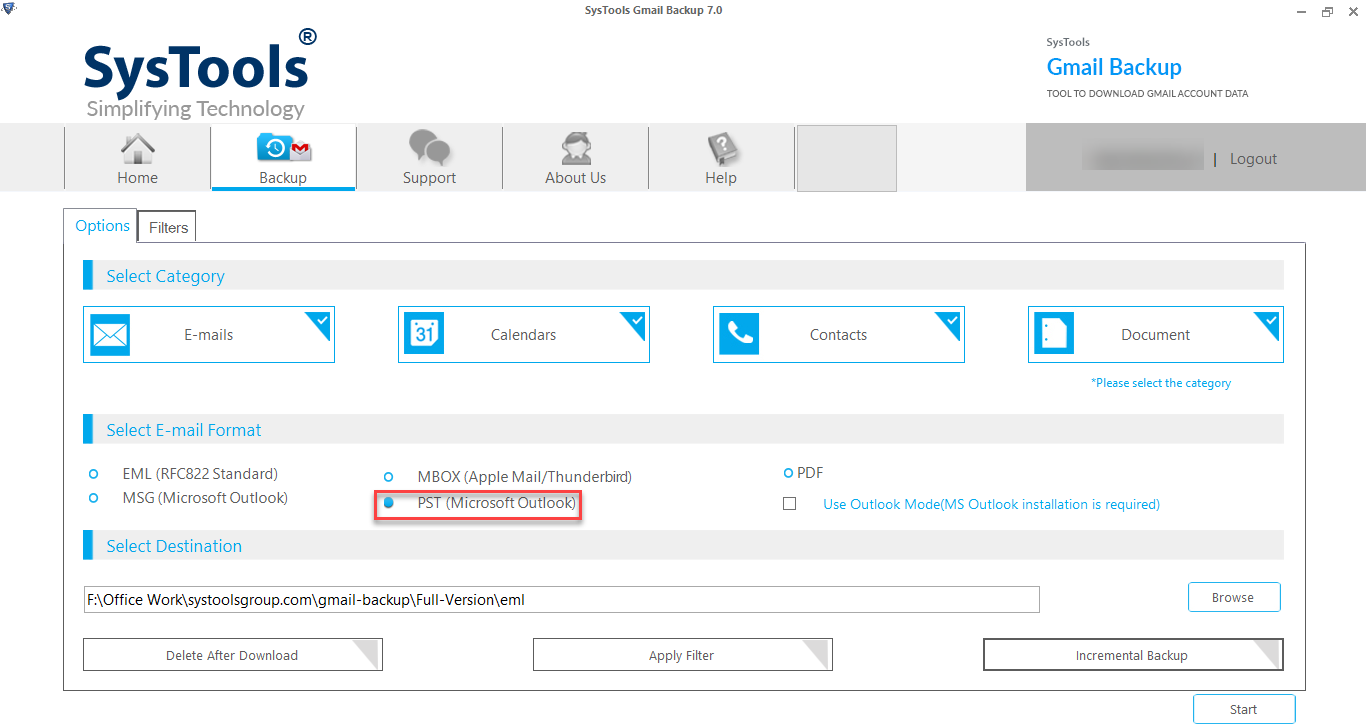Switch to the Options tab
Image resolution: width=1366 pixels, height=728 pixels.
point(103,226)
